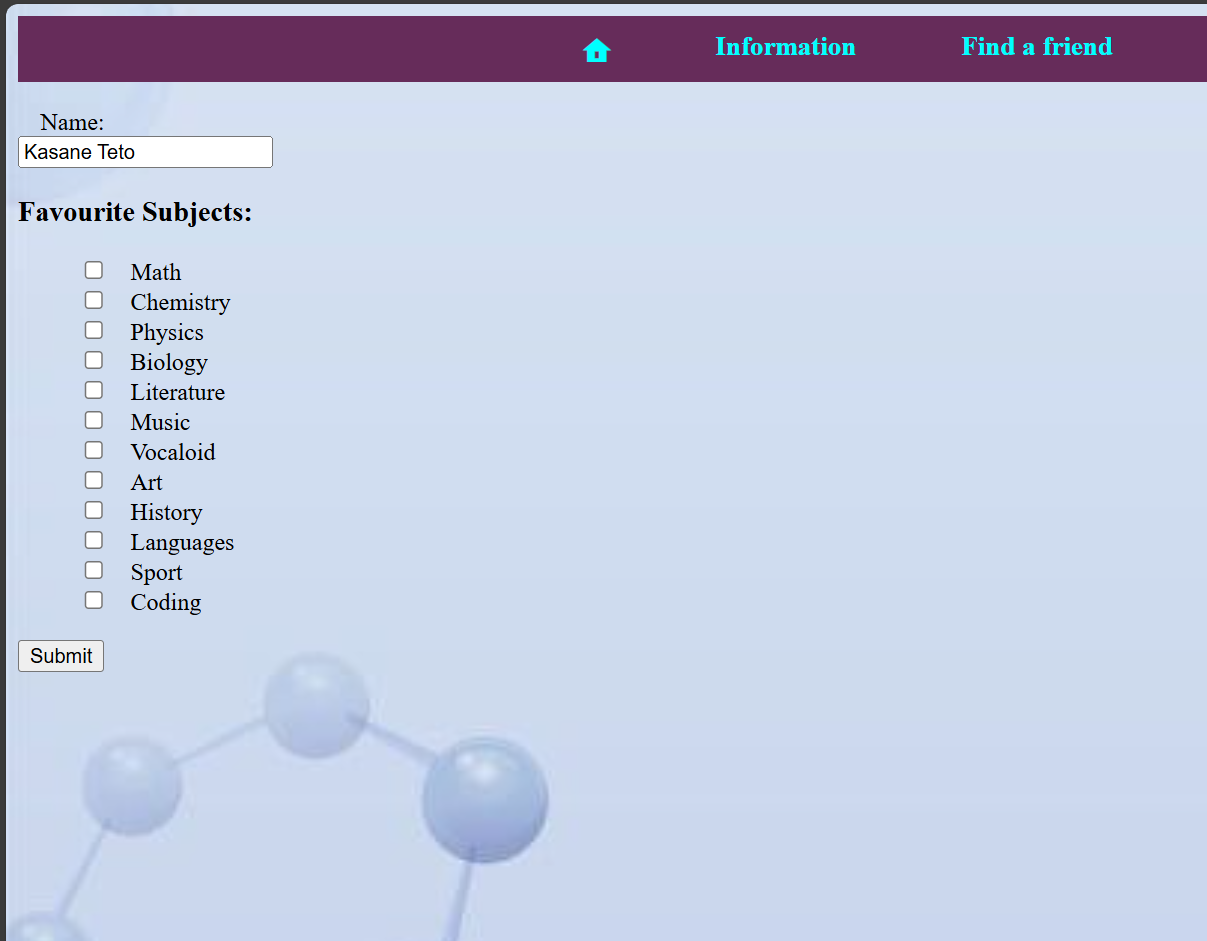Click the 'Coding' label text

166,602
